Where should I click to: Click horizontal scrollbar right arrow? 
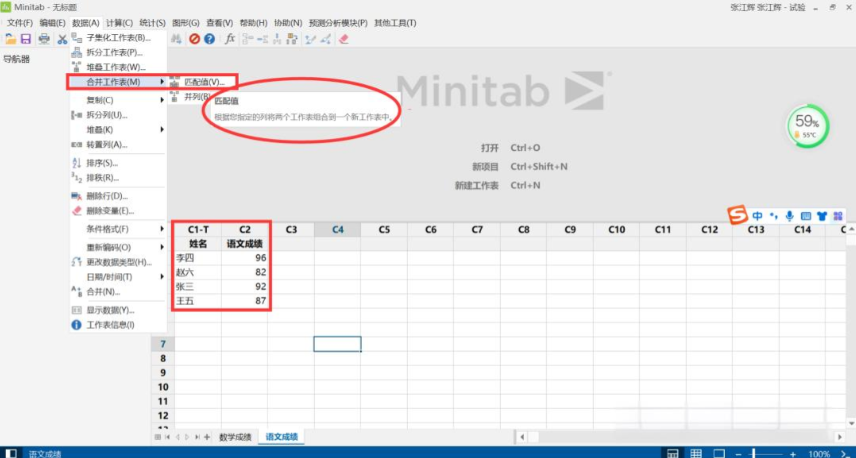pos(840,437)
